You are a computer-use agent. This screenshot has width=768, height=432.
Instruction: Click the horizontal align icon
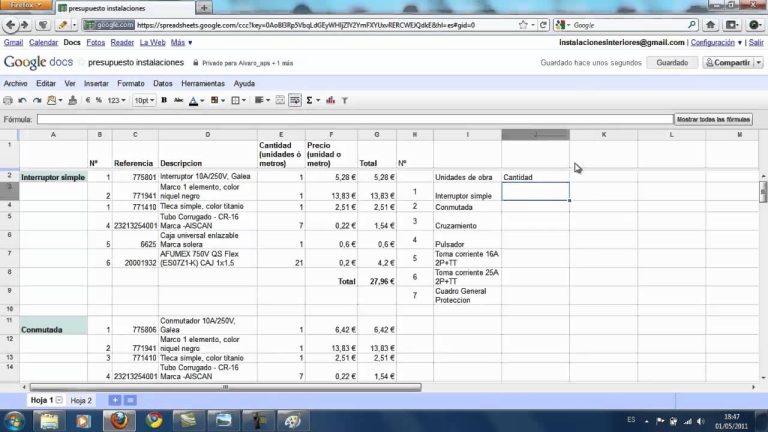coord(259,100)
